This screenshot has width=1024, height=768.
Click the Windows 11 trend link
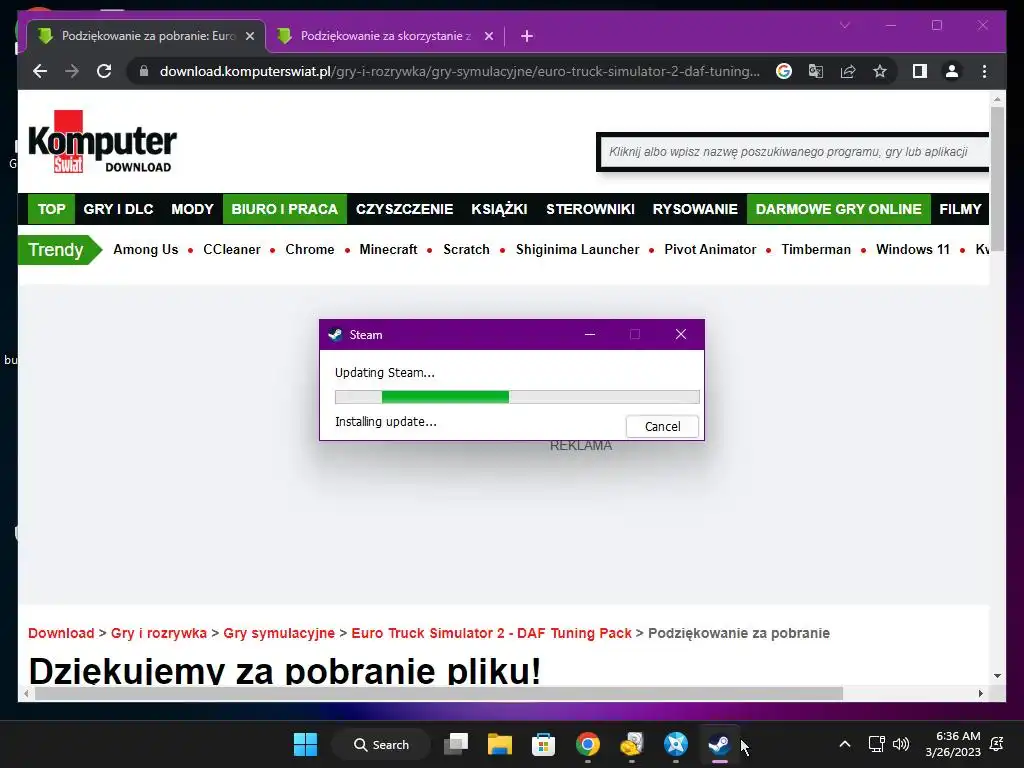[x=912, y=249]
